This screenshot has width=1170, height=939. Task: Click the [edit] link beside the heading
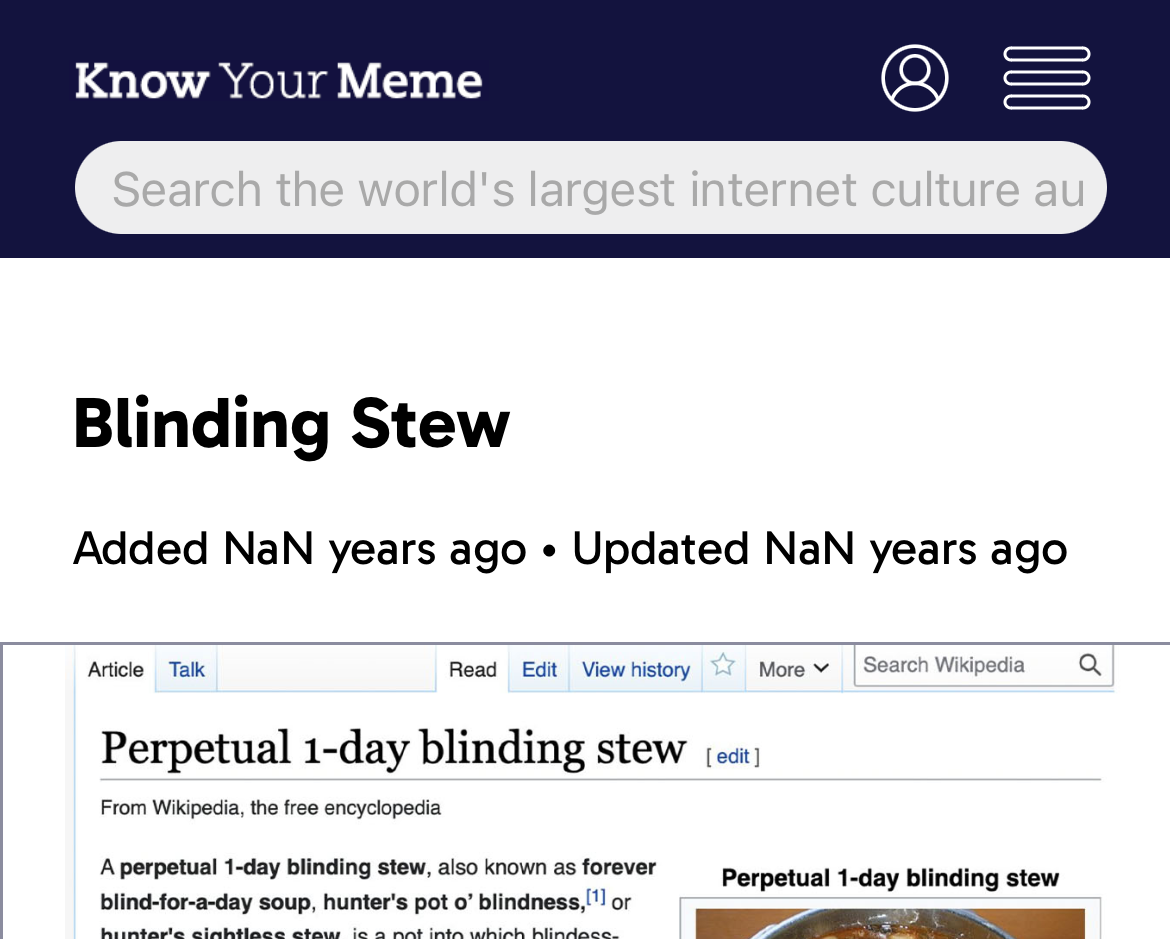point(733,757)
